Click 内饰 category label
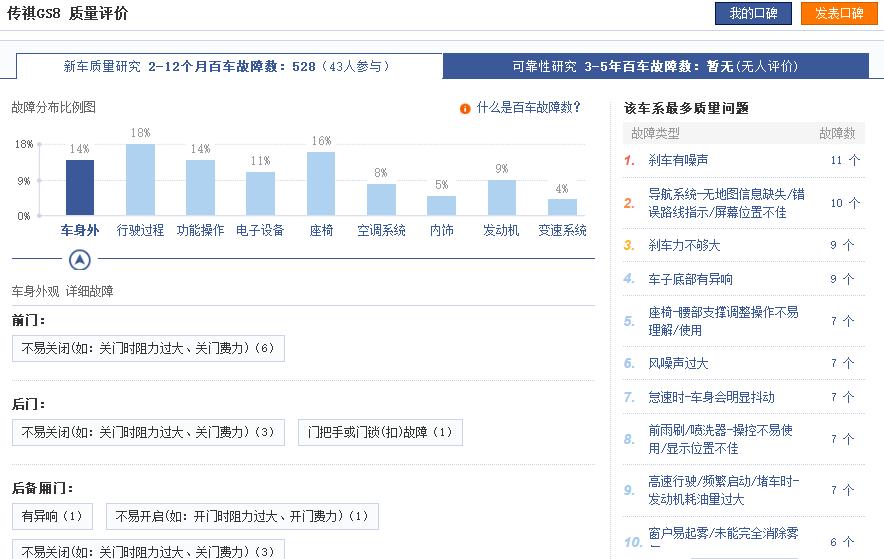The width and height of the screenshot is (884, 559). 441,230
